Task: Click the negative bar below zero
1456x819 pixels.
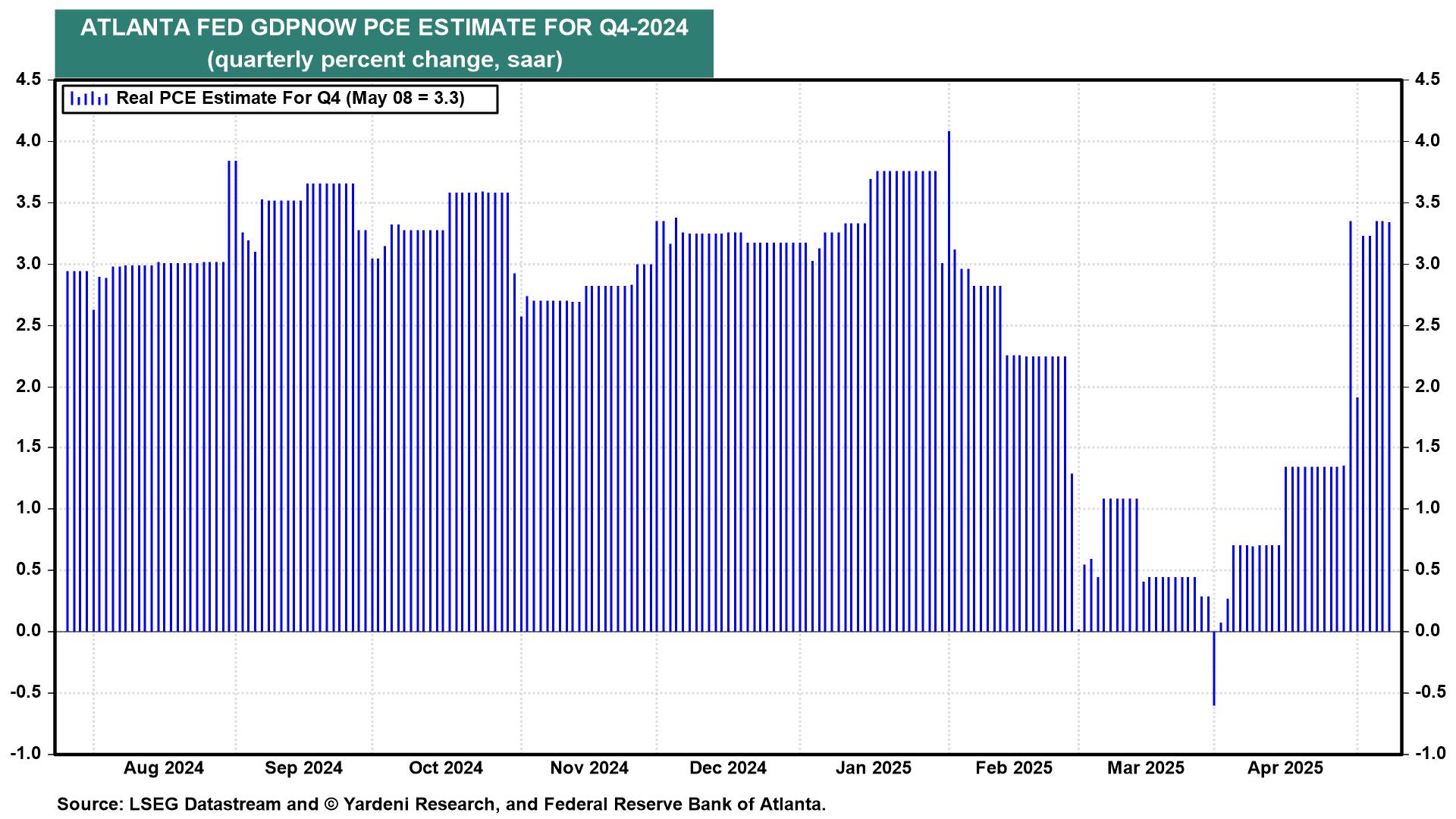Action: [x=1214, y=669]
